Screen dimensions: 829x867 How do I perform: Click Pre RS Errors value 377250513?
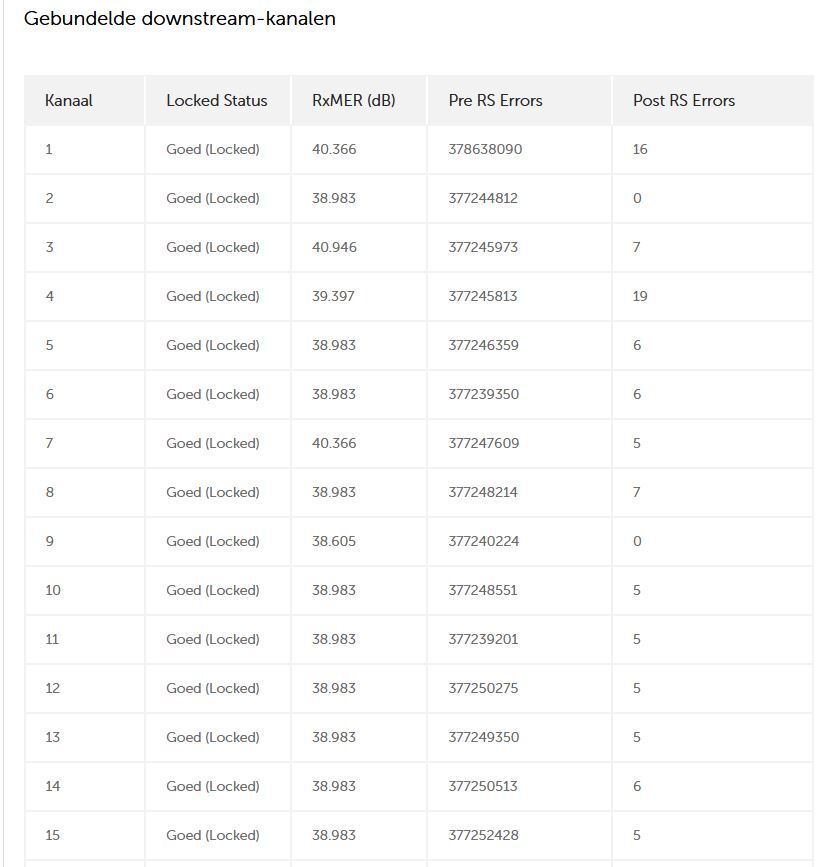tap(483, 786)
